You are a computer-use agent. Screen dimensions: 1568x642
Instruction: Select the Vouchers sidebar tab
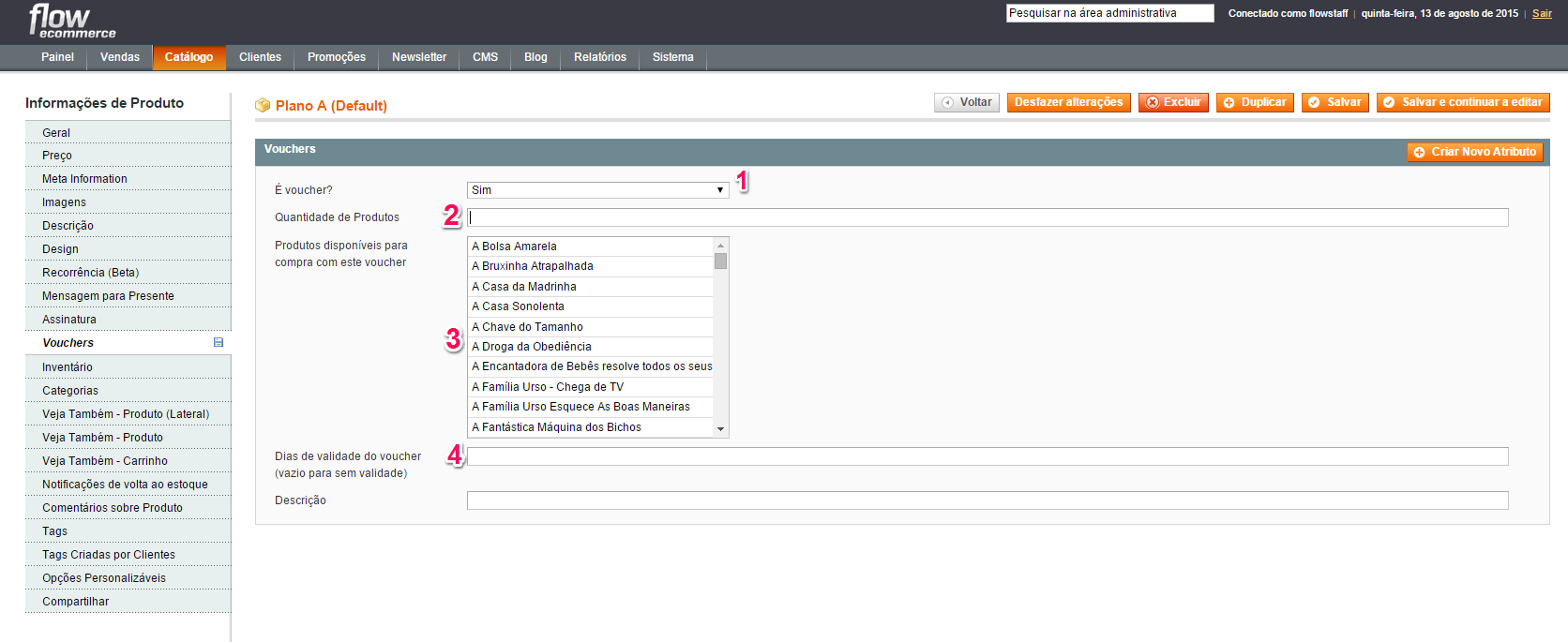click(x=128, y=343)
